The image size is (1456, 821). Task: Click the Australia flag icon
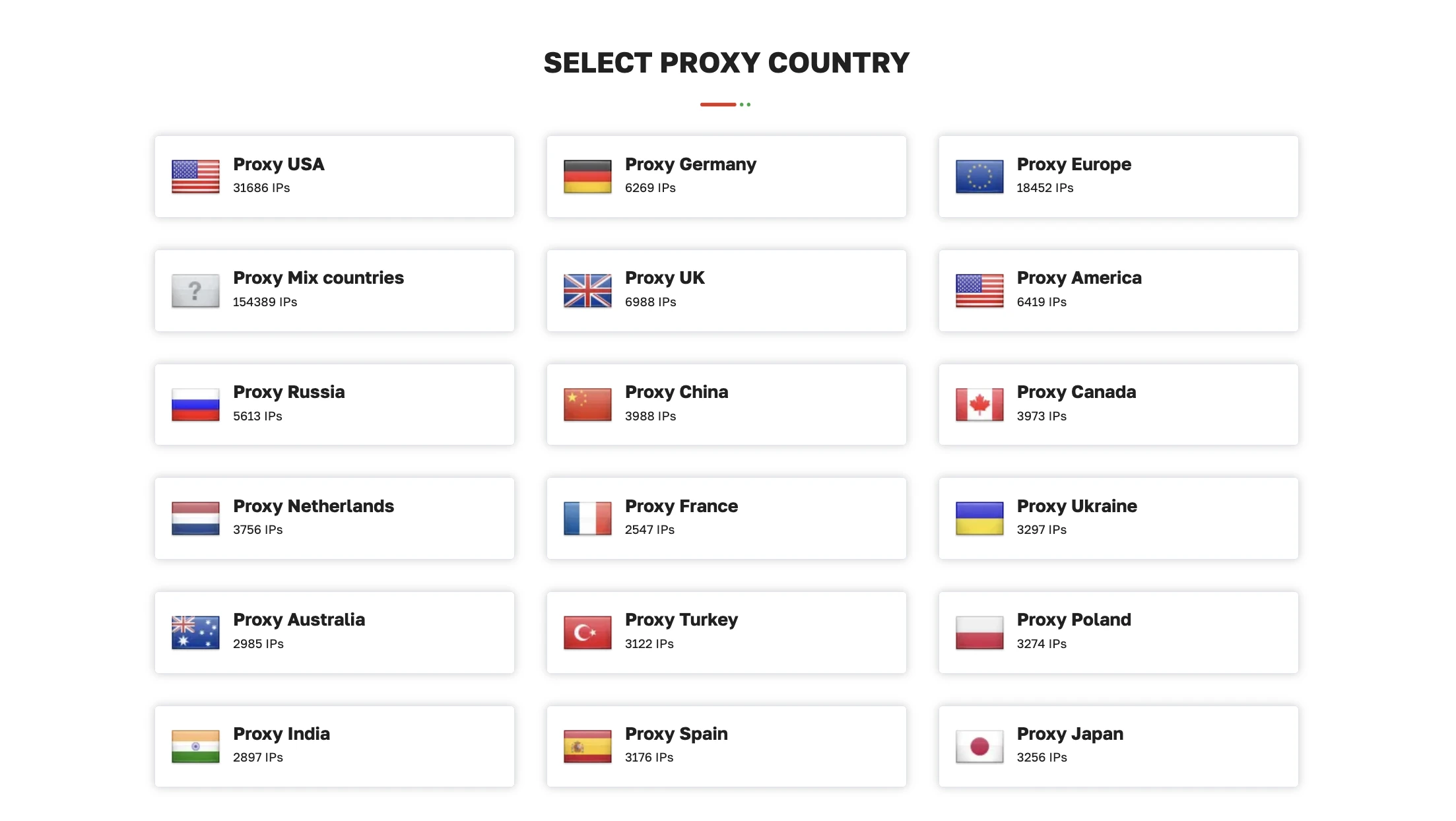click(195, 632)
